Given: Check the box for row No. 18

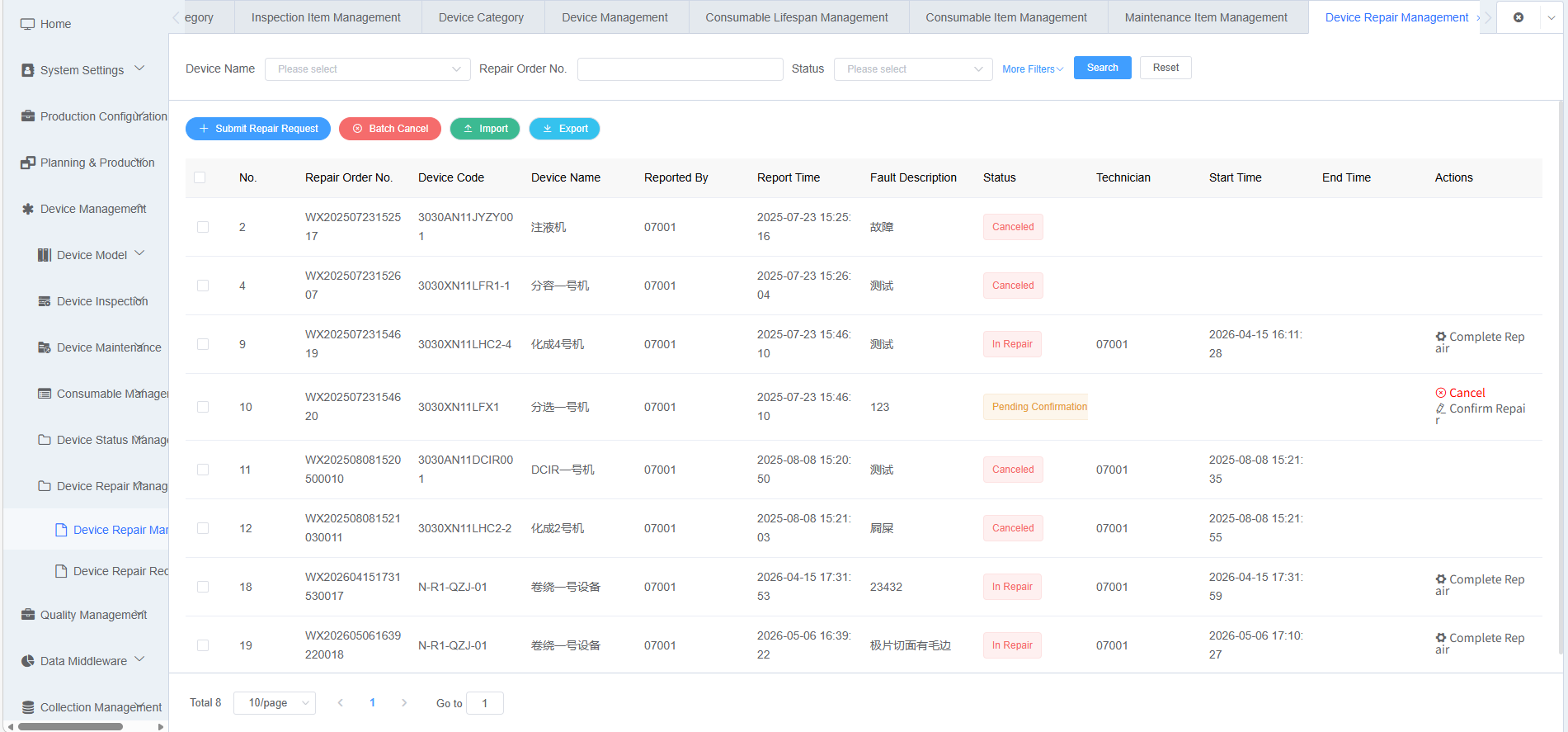Looking at the screenshot, I should pos(203,587).
